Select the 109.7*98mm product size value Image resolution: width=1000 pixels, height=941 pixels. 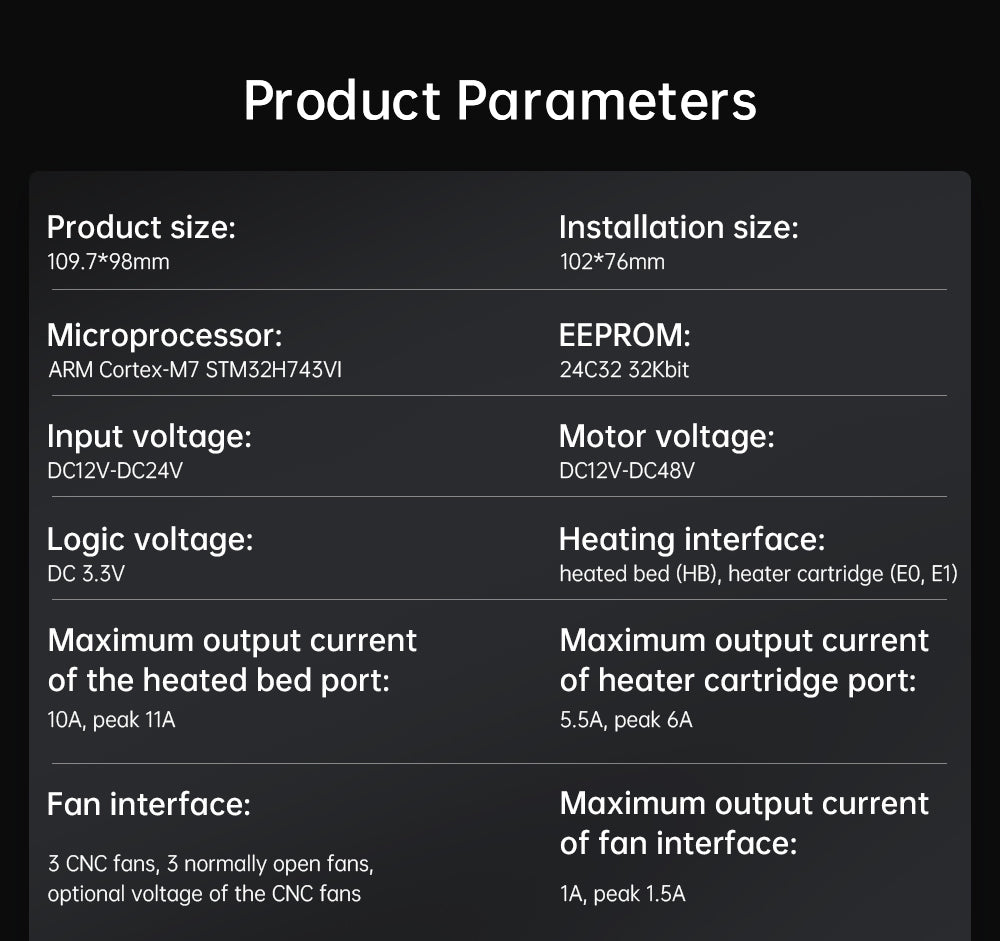click(x=109, y=262)
